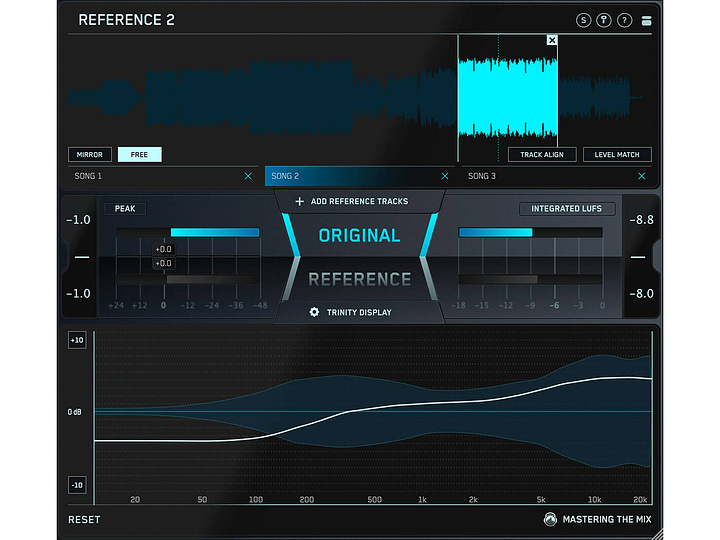
Task: Toggle Free playback mode
Action: pos(139,155)
